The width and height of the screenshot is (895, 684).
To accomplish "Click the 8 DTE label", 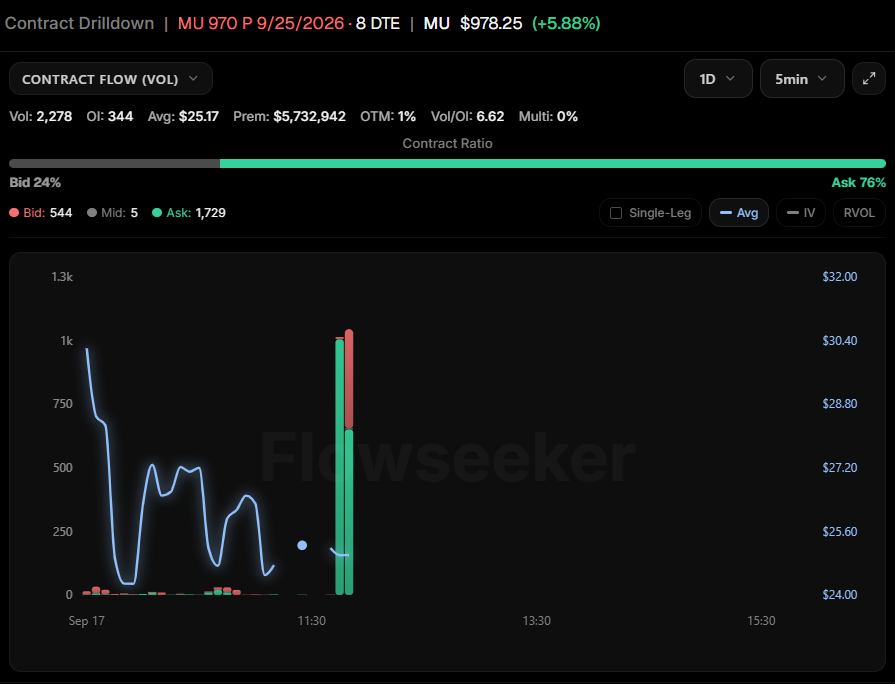I will click(x=378, y=23).
